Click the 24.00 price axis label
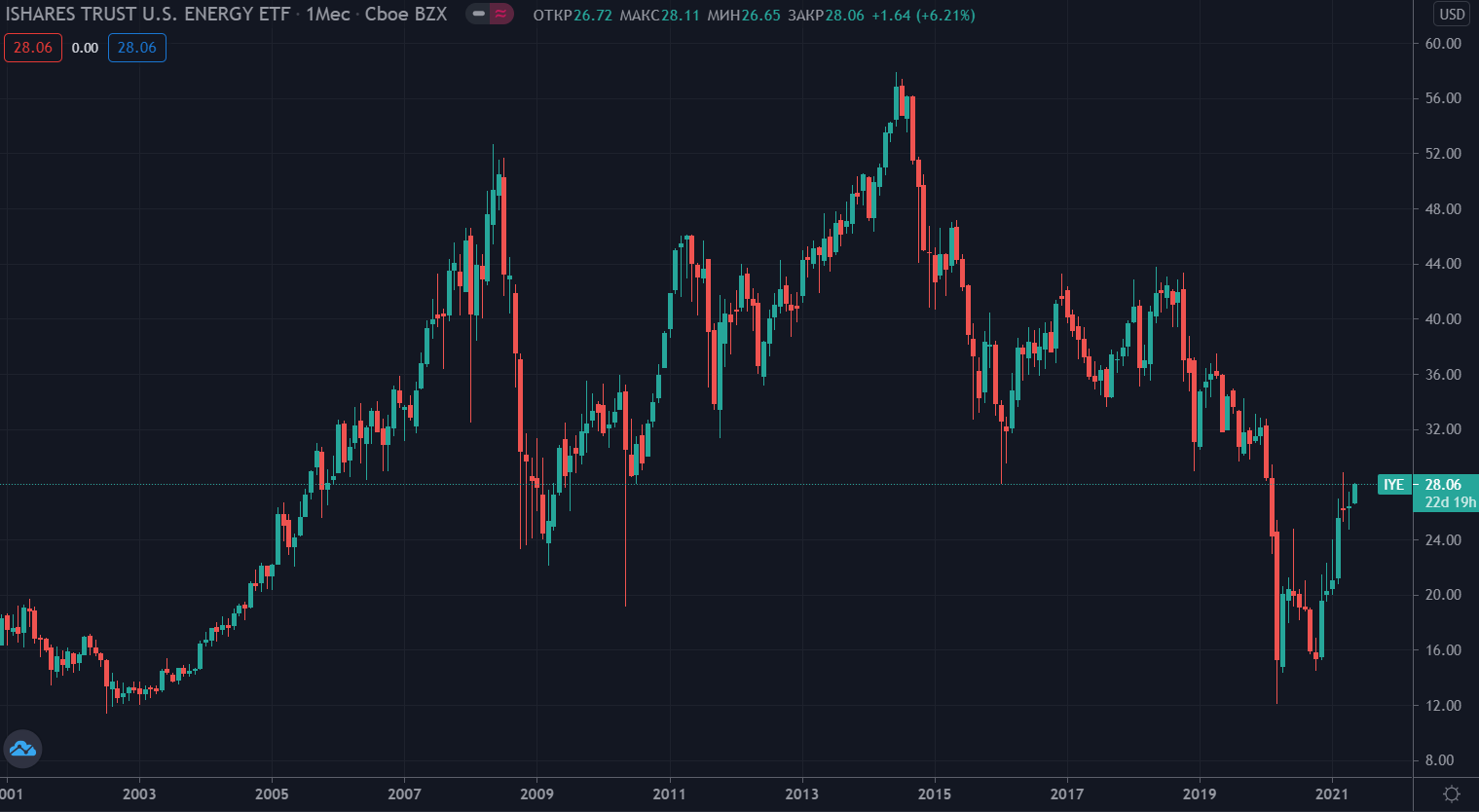This screenshot has width=1479, height=812. (1443, 540)
